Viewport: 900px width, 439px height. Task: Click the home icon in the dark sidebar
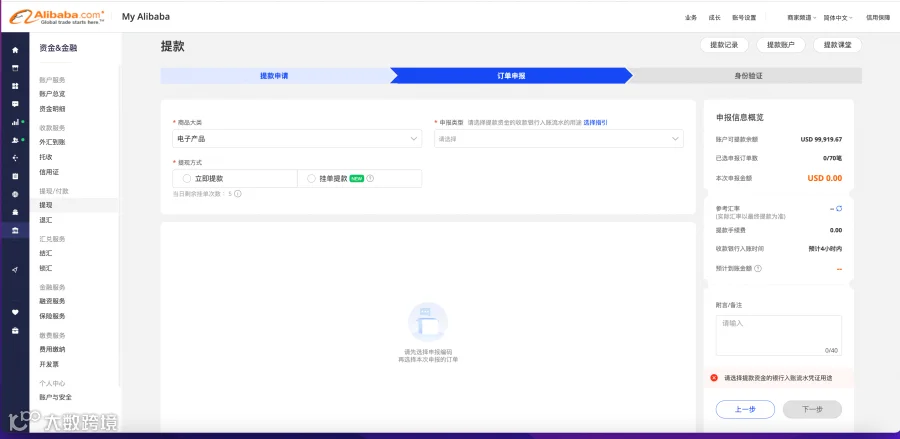(15, 50)
